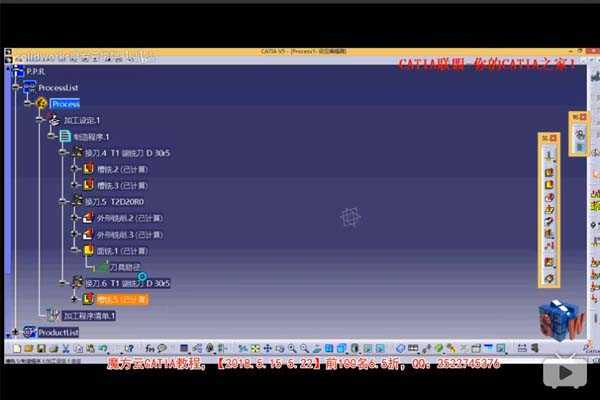Select 外形铣削.2 (已计算) operation
This screenshot has height=400, width=600.
click(x=130, y=218)
